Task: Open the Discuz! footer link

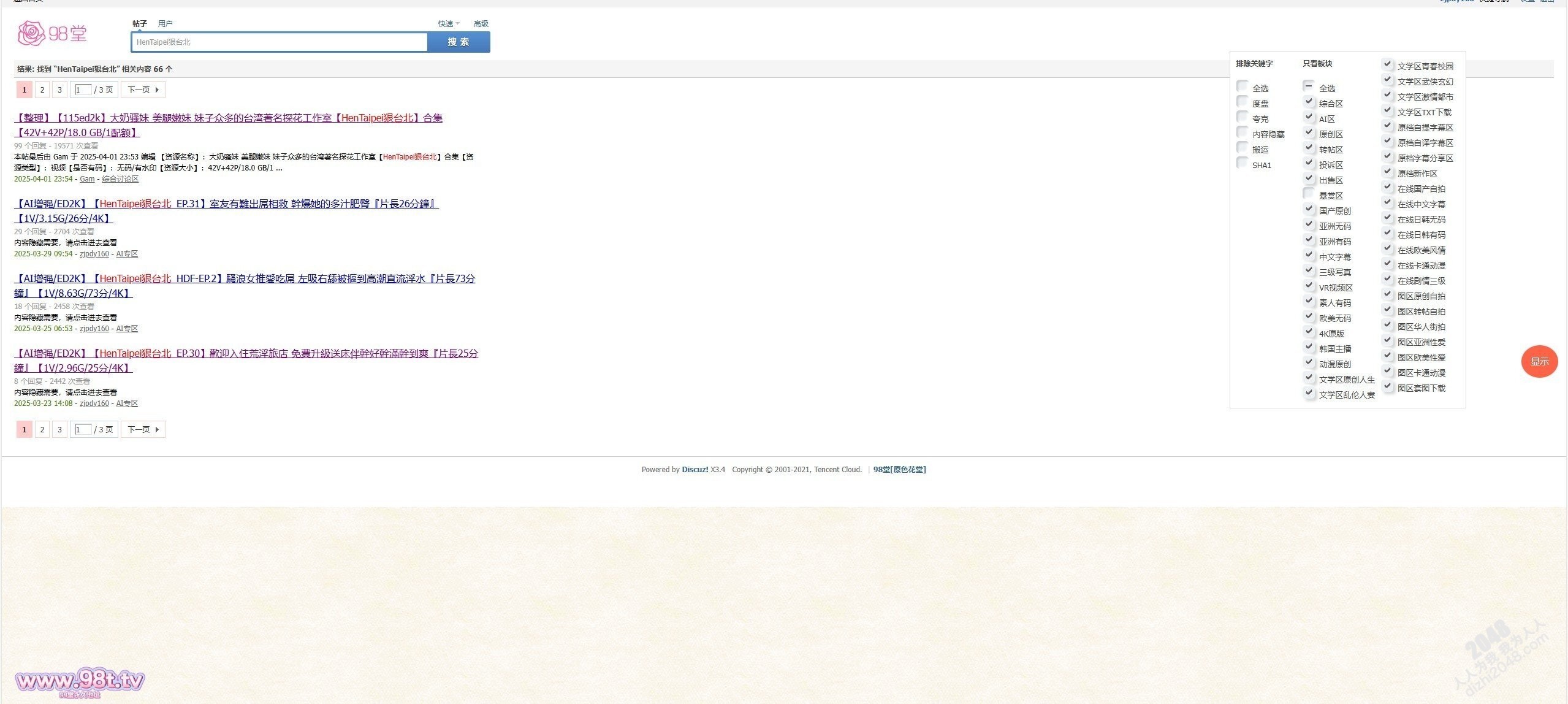Action: coord(695,470)
